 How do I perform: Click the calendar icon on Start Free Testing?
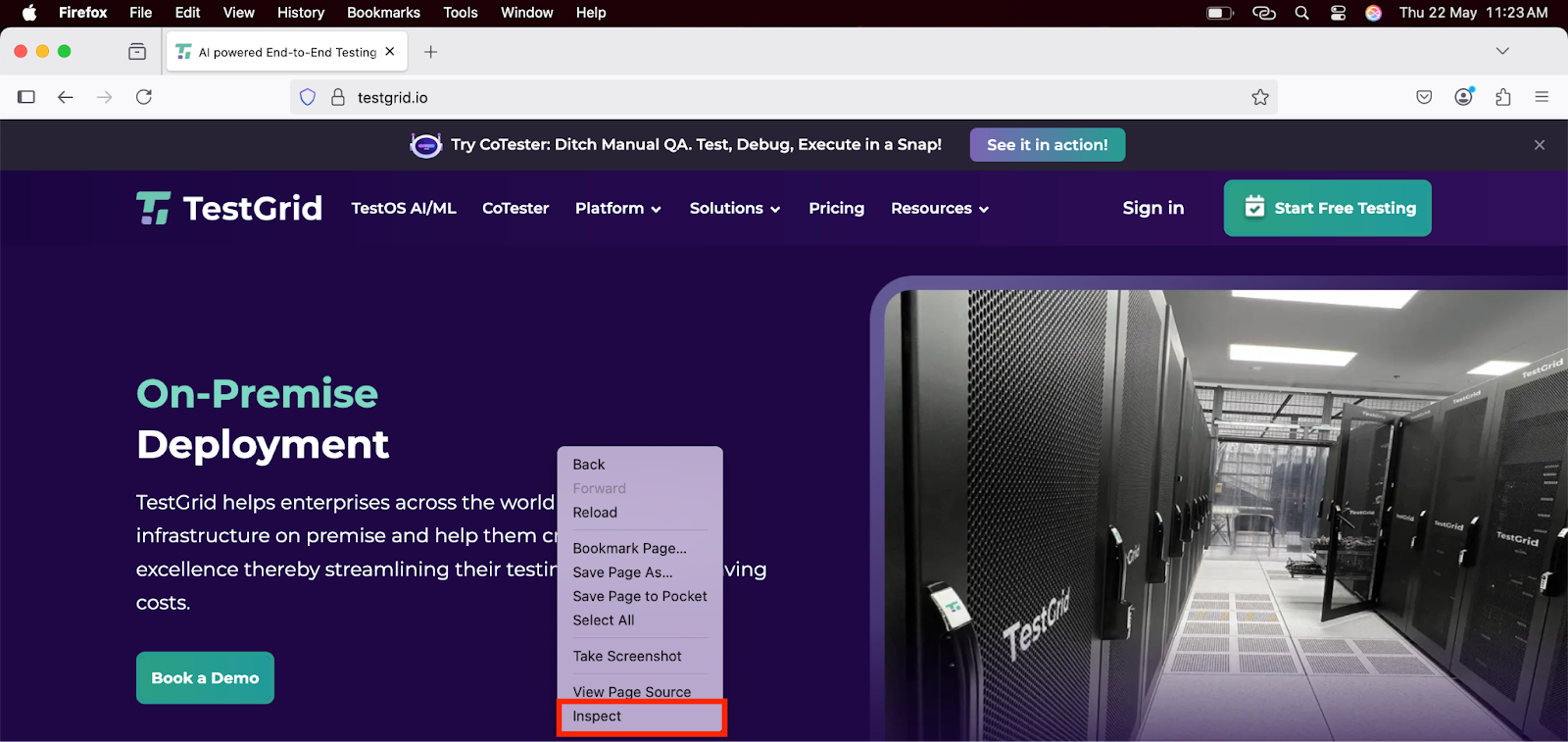tap(1254, 207)
